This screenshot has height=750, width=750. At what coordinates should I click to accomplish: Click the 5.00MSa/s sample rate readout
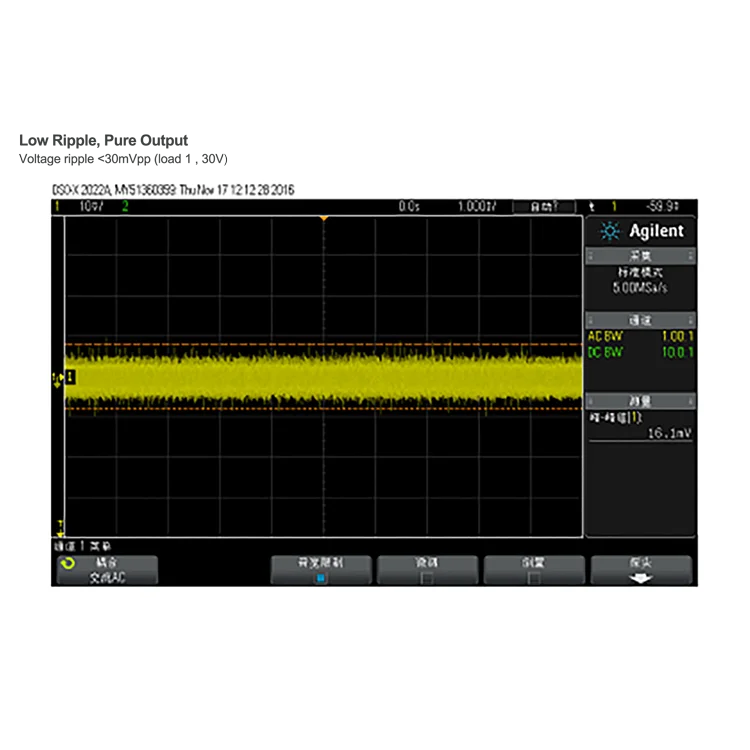(x=640, y=287)
